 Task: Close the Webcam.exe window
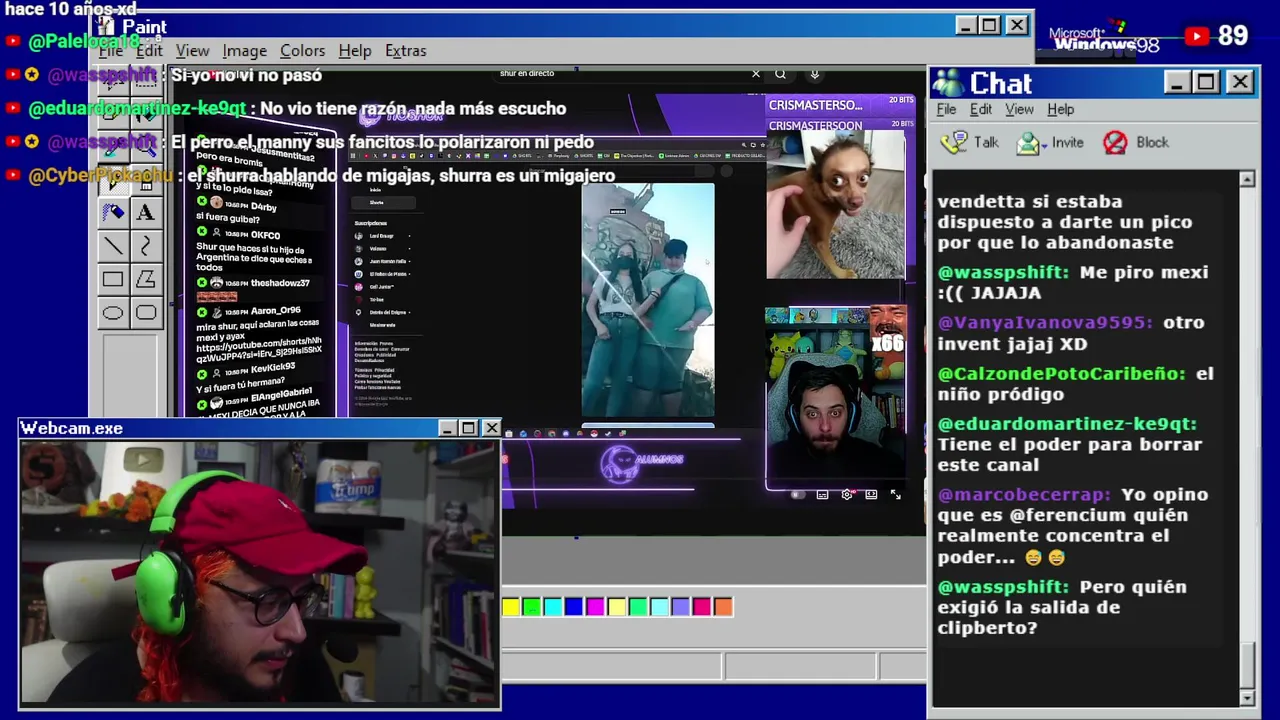pyautogui.click(x=491, y=428)
